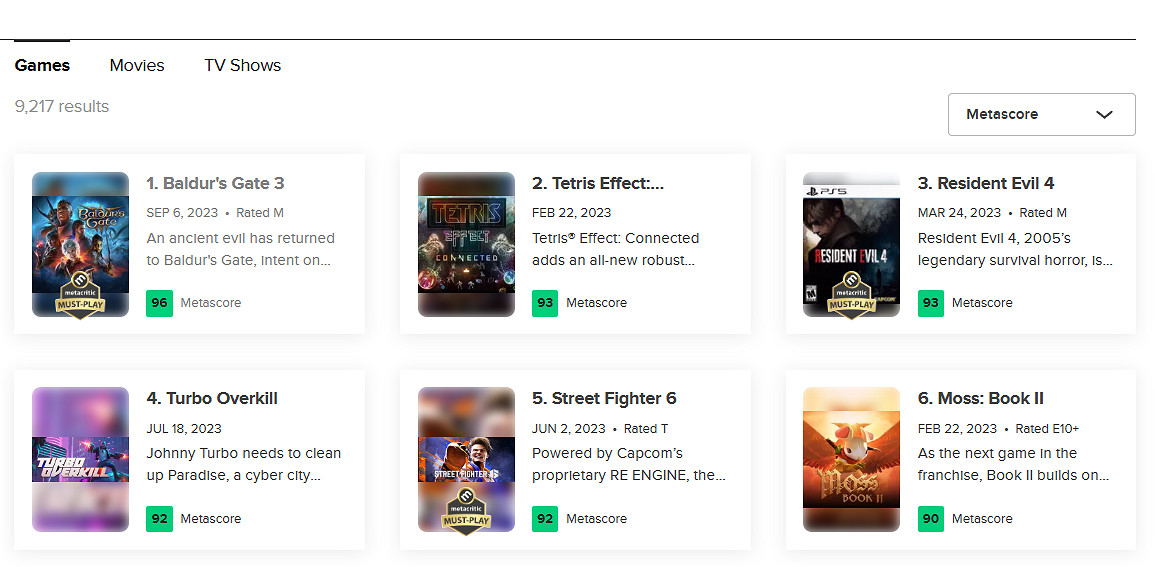This screenshot has width=1155, height=567.
Task: Open the Turbo Overkill title link
Action: point(212,398)
